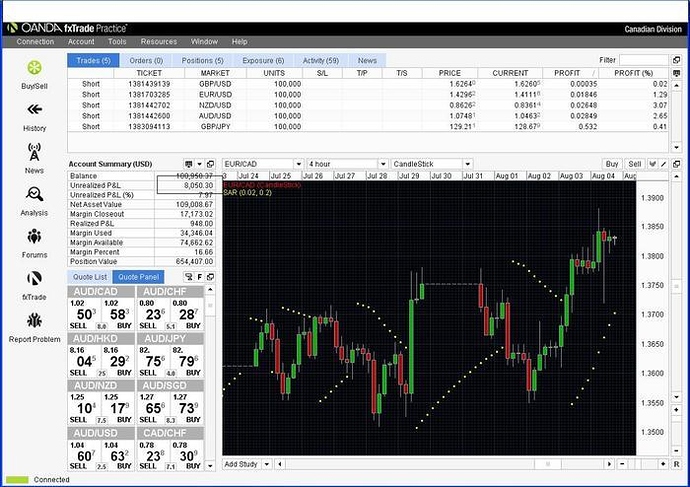Open the History icon in the sidebar
The width and height of the screenshot is (690, 487).
[34, 109]
